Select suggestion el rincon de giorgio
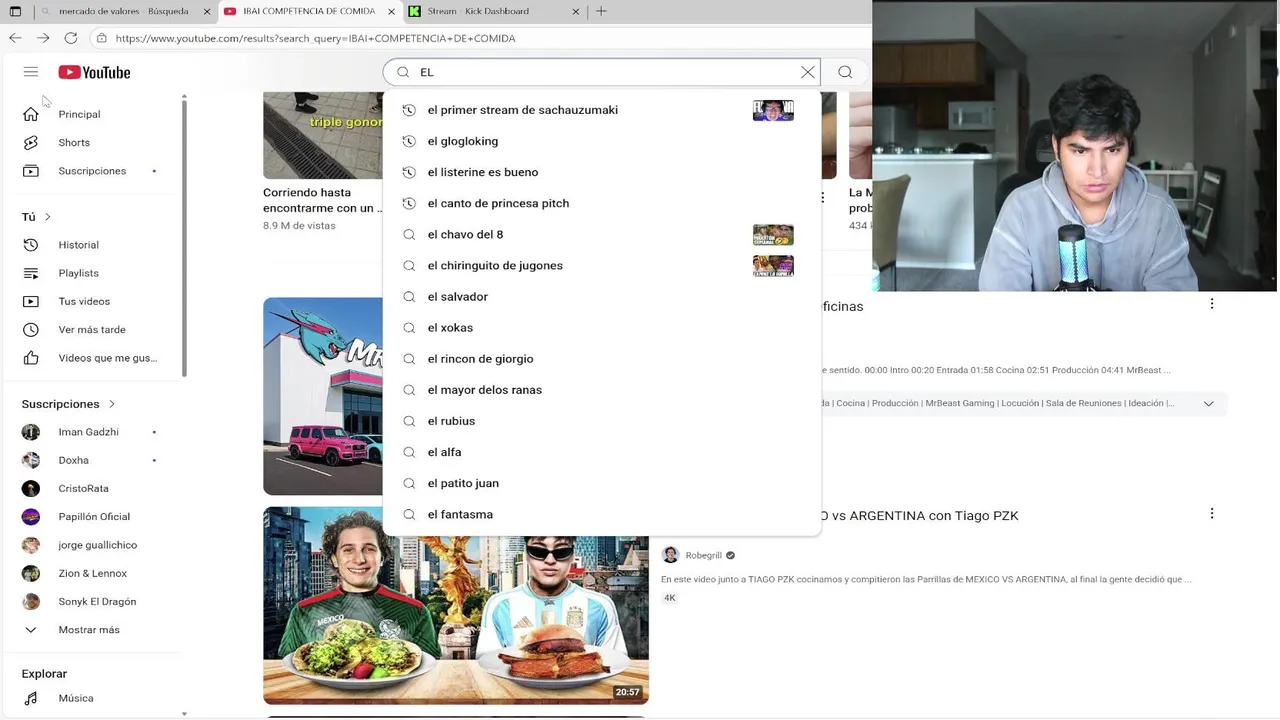Image resolution: width=1280 pixels, height=720 pixels. pyautogui.click(x=601, y=358)
